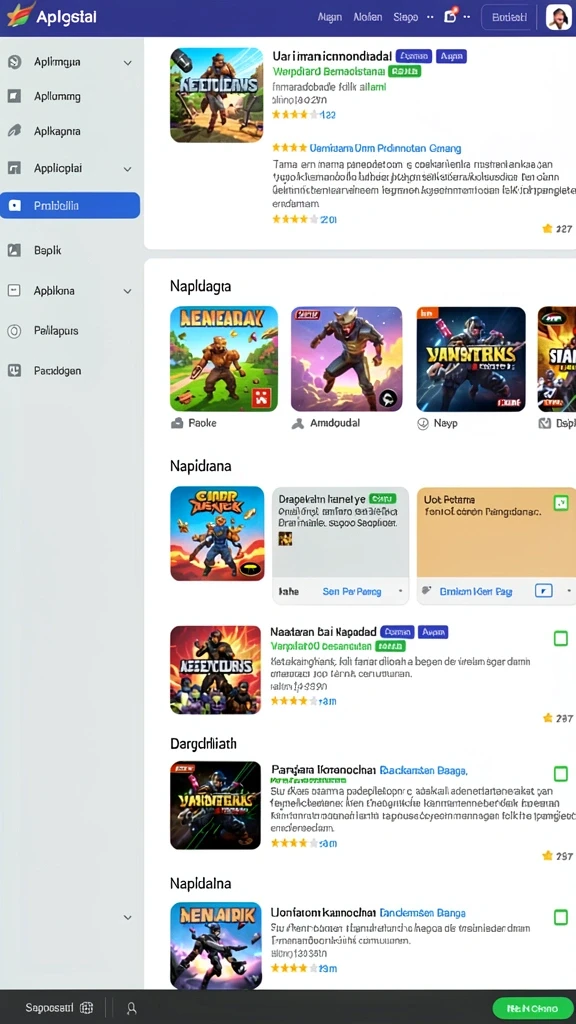Image resolution: width=576 pixels, height=1024 pixels.
Task: Click the green tag after Warpdiard Bemaoistanai
Action: point(404,71)
